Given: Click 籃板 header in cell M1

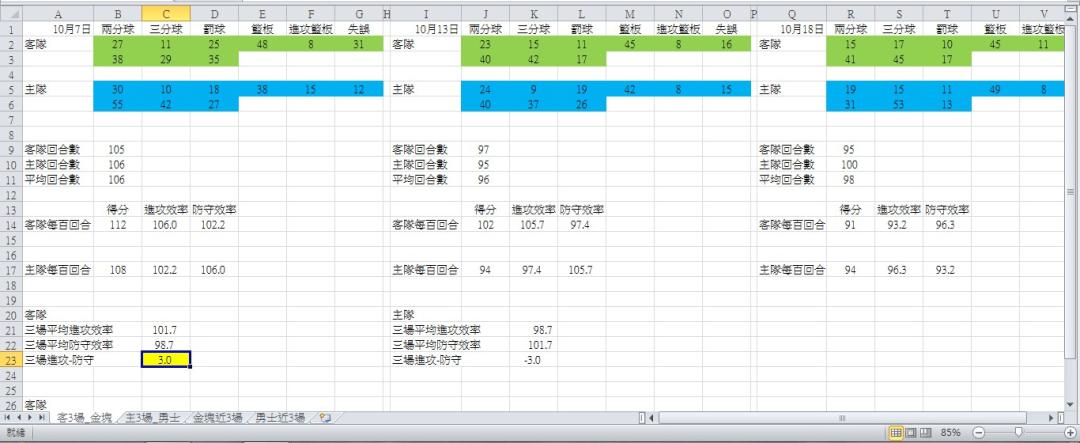Looking at the screenshot, I should tap(630, 29).
